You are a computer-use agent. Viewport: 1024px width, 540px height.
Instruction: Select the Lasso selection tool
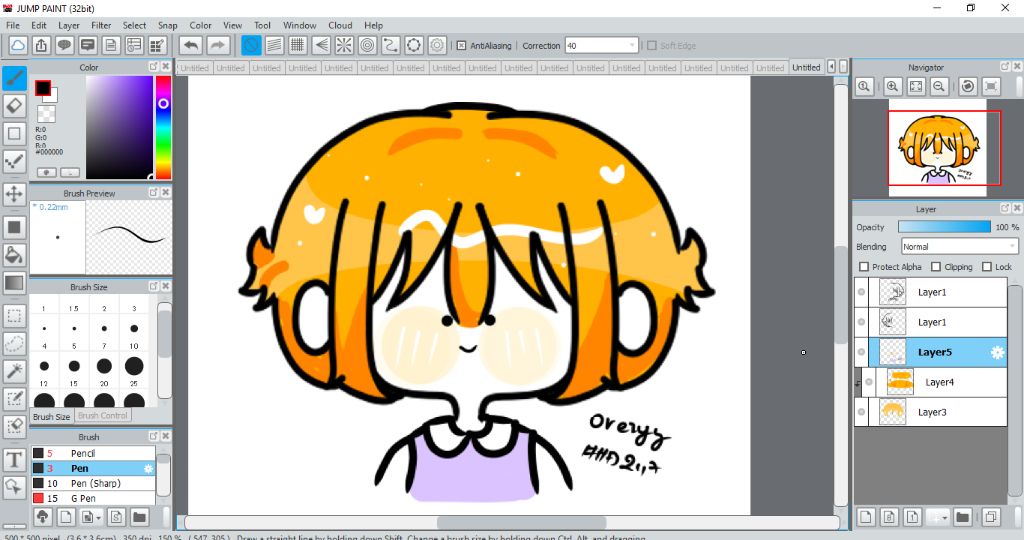point(14,343)
